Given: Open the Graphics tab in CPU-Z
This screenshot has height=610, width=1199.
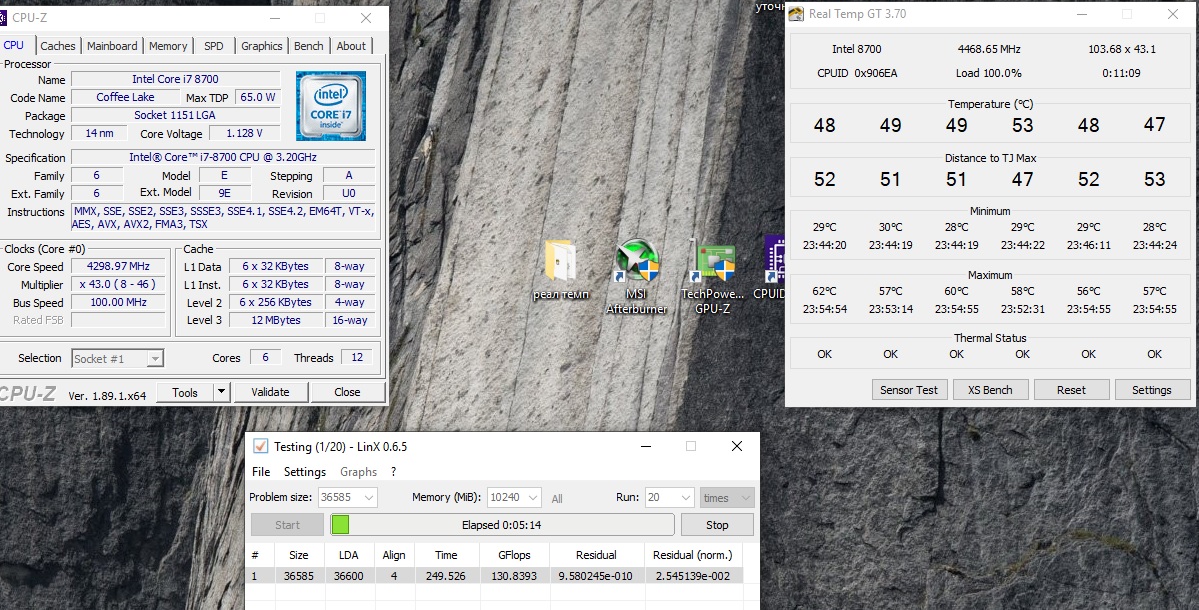Looking at the screenshot, I should (262, 46).
